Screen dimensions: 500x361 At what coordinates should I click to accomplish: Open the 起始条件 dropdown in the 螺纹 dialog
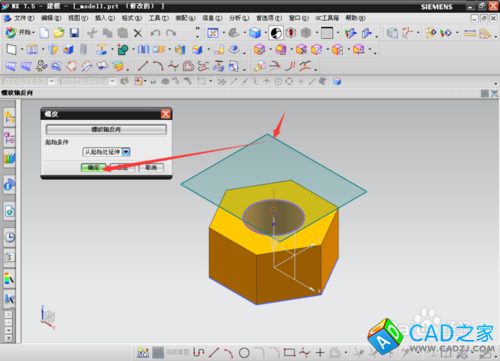(106, 152)
